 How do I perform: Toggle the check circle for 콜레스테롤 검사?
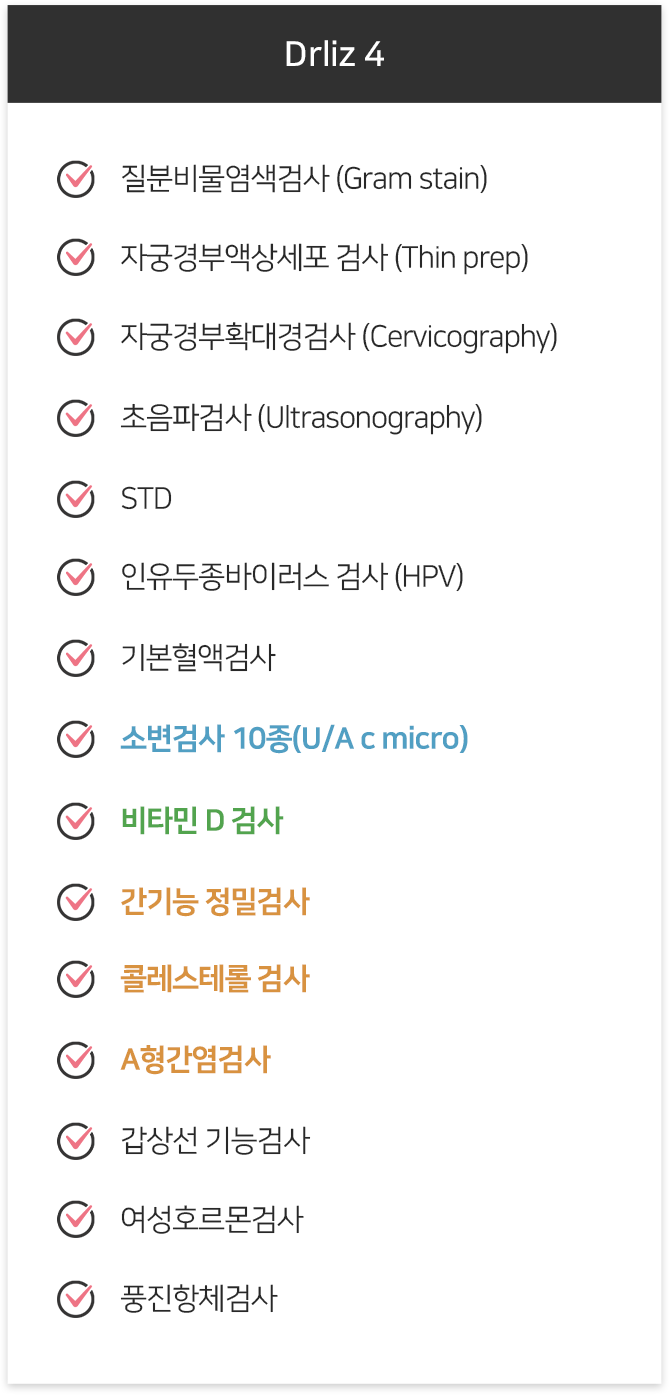pos(76,979)
